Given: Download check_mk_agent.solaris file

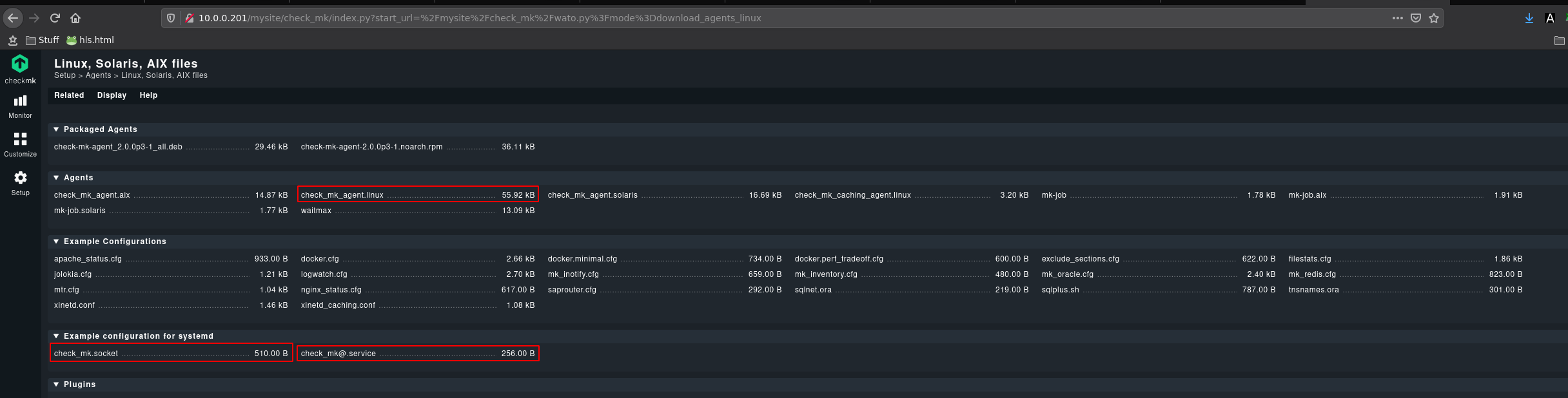Looking at the screenshot, I should click(x=593, y=195).
